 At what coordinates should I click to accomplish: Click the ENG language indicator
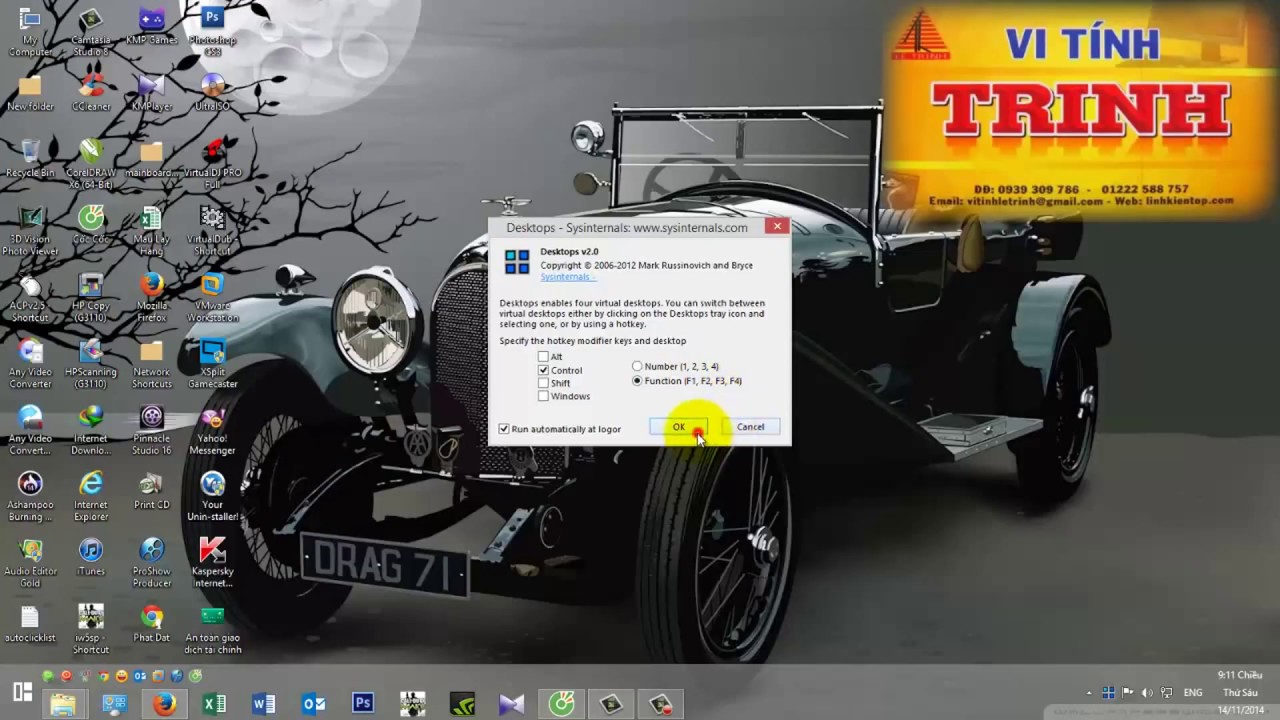pos(1193,692)
